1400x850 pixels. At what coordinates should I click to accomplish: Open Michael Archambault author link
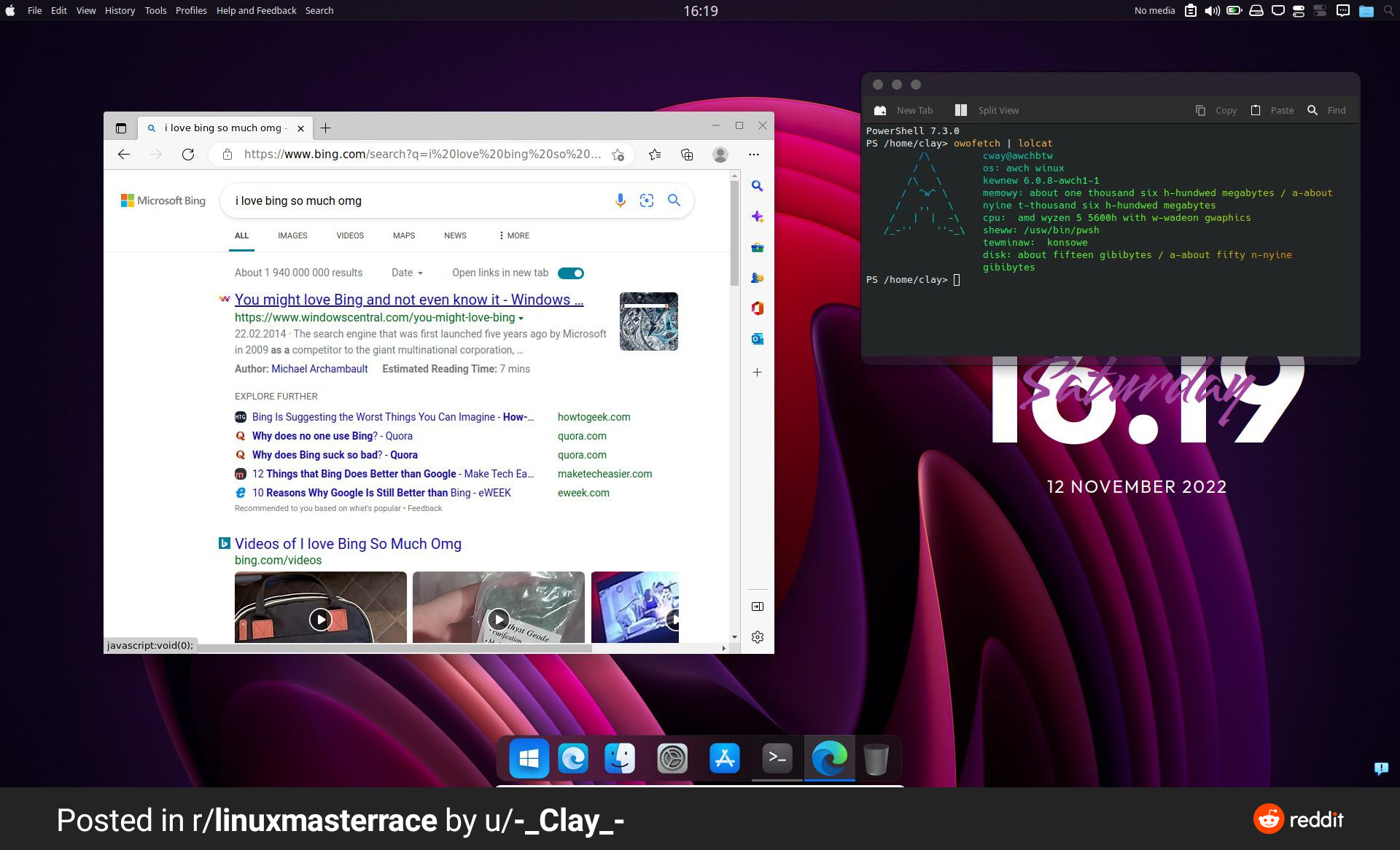click(319, 369)
